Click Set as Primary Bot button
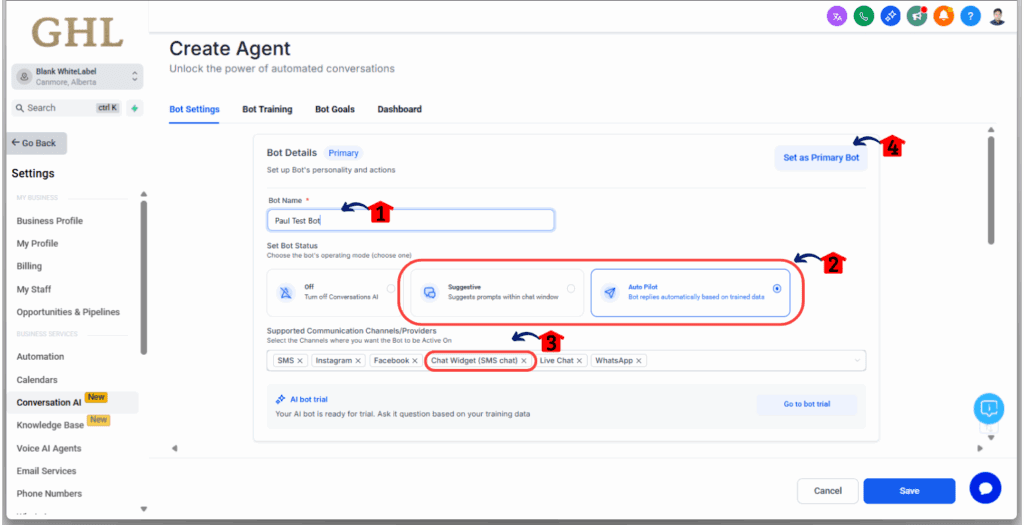 pyautogui.click(x=821, y=158)
